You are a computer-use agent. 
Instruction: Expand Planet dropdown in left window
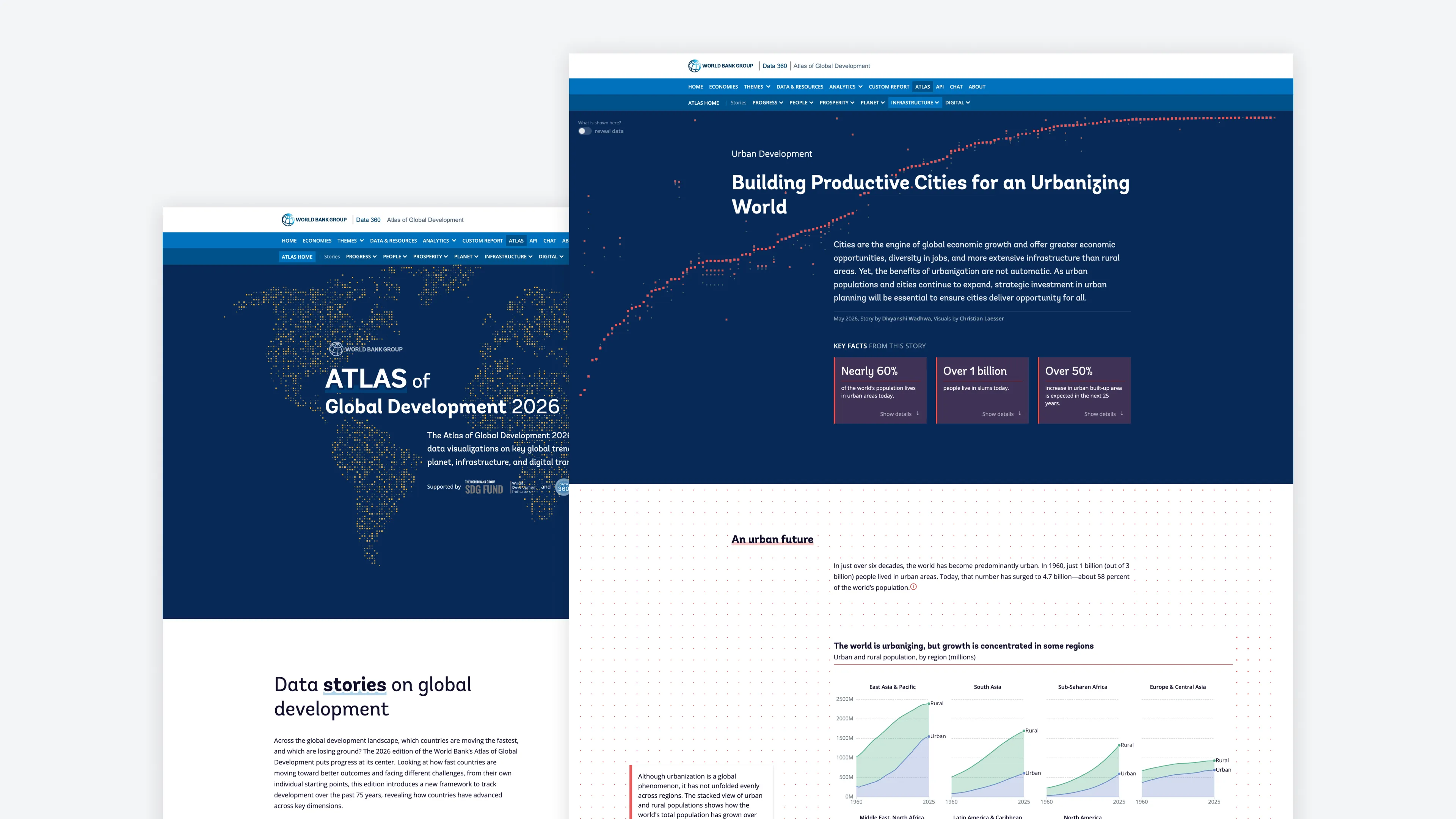point(466,257)
